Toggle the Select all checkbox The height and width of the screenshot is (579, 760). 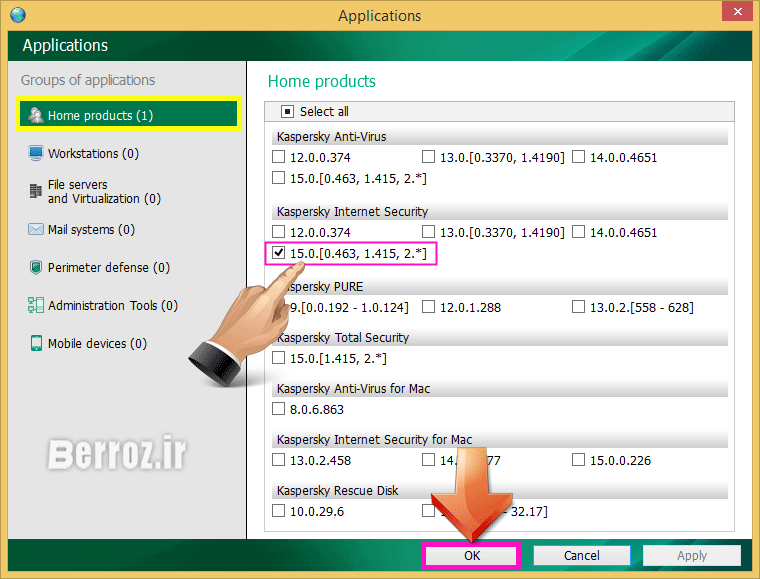pyautogui.click(x=287, y=112)
